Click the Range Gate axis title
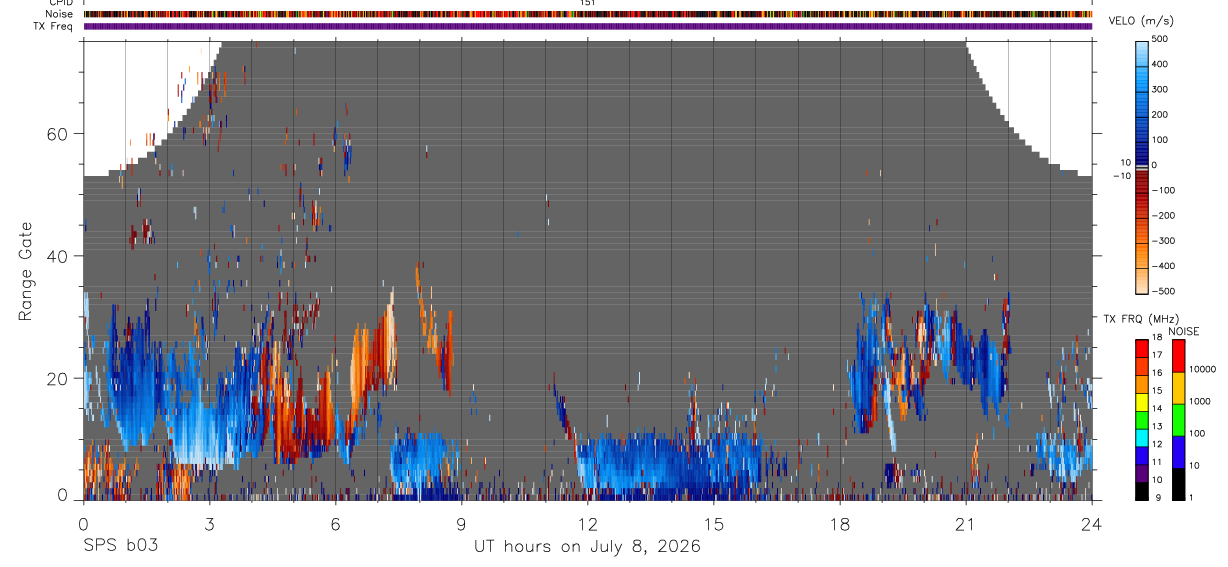The height and width of the screenshot is (567, 1228). pyautogui.click(x=27, y=272)
